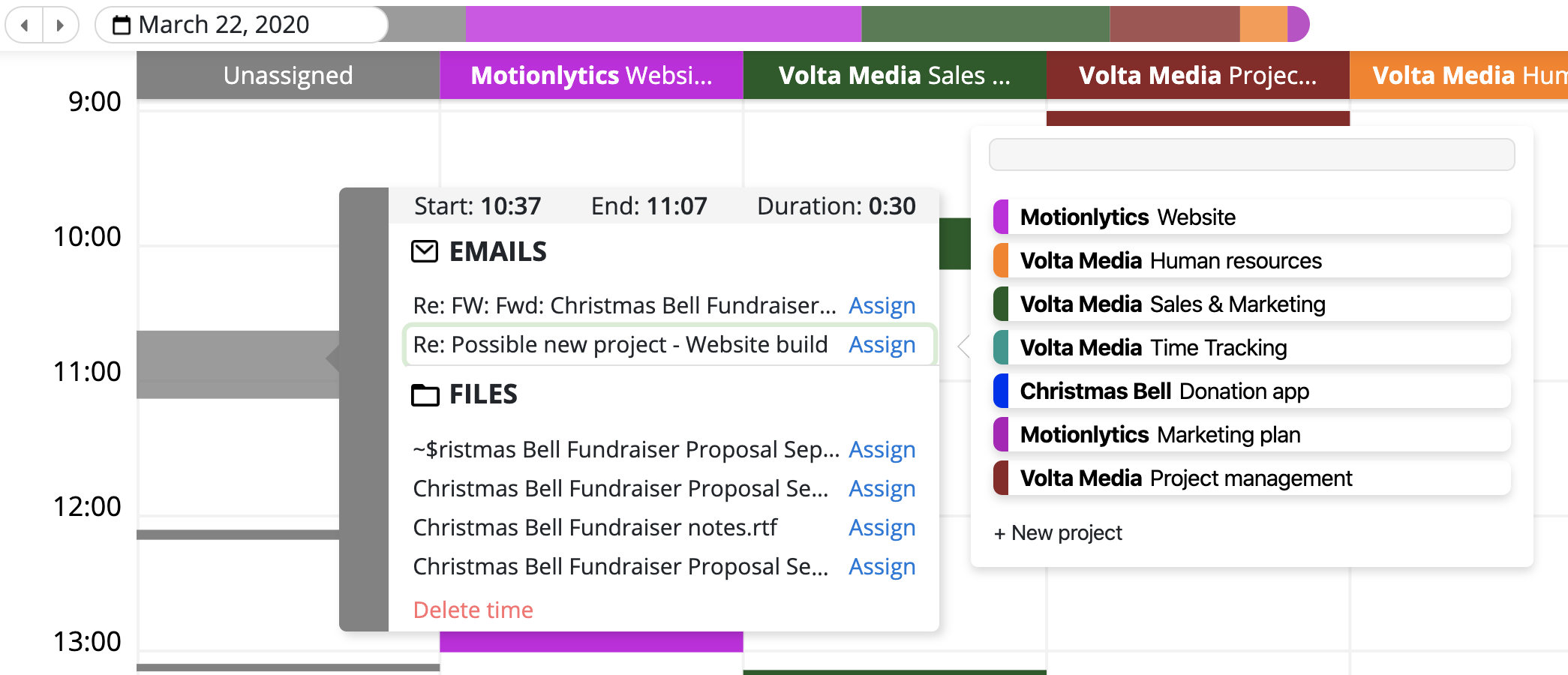
Task: Choose Volta Media Time Tracking project
Action: pyautogui.click(x=1251, y=347)
